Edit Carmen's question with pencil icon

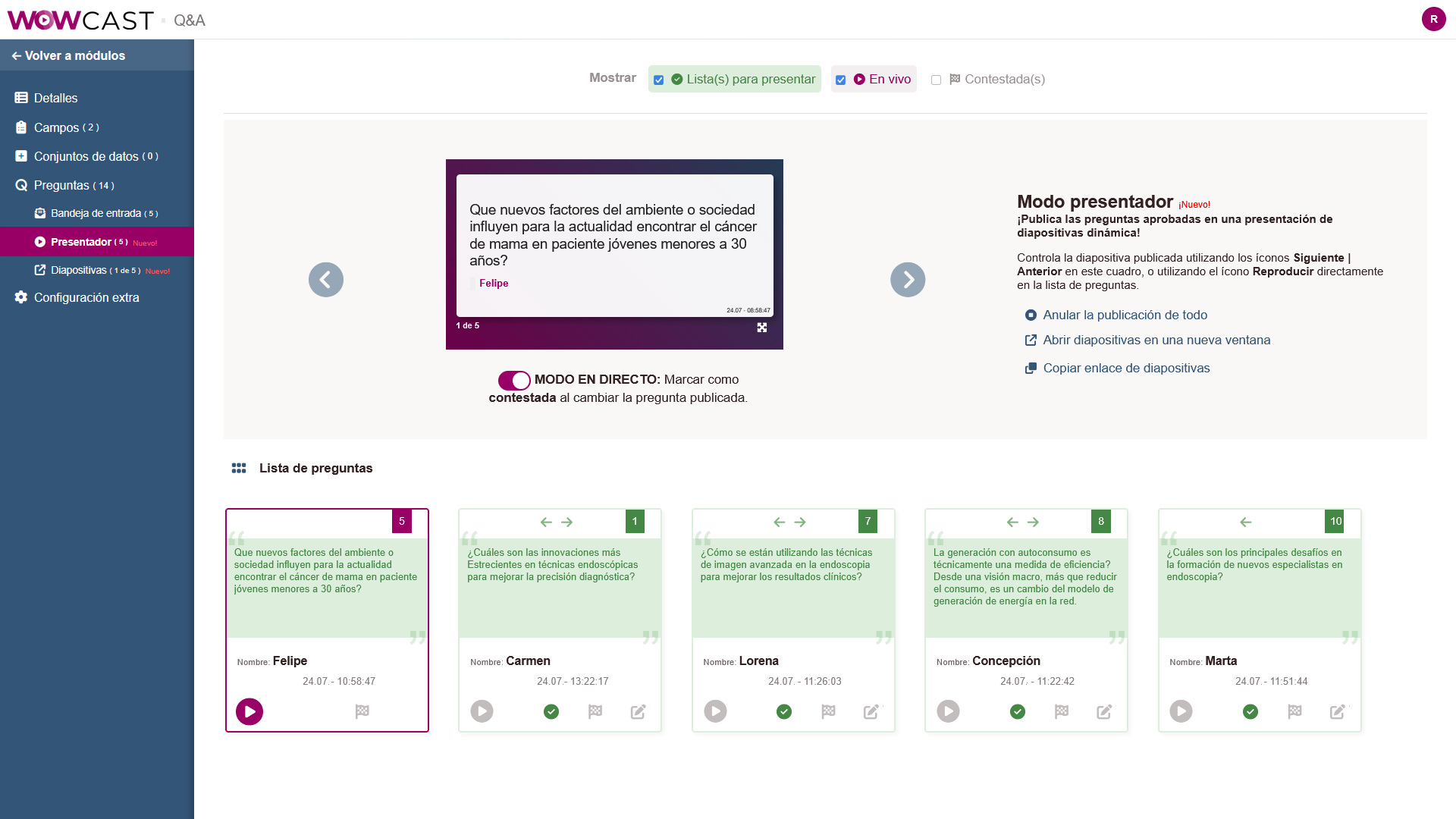pyautogui.click(x=639, y=711)
